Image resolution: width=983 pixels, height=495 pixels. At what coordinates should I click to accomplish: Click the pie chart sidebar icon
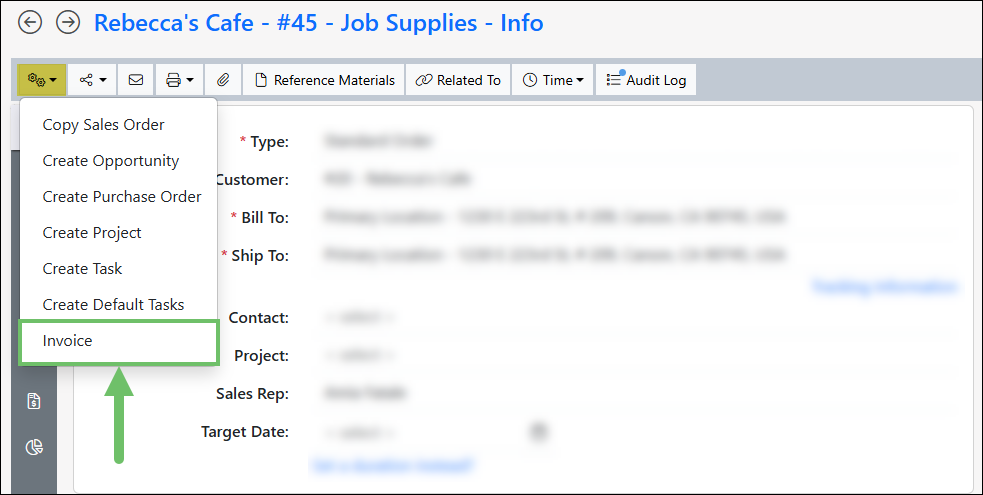pos(34,447)
